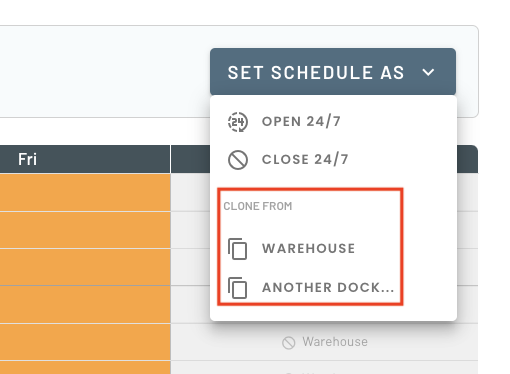Click the copy icon beside Warehouse
This screenshot has height=374, width=510.
(x=238, y=249)
